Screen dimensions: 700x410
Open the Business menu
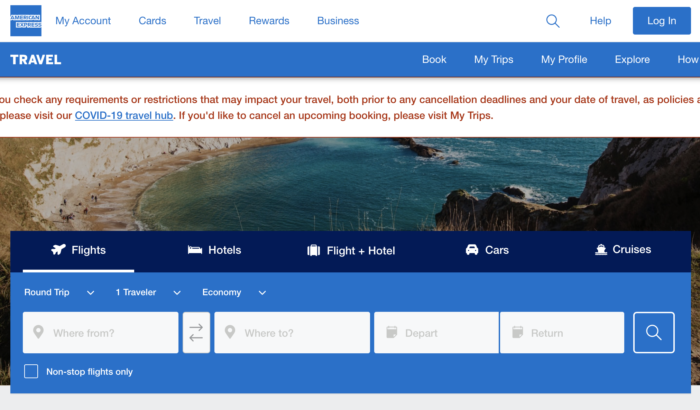pyautogui.click(x=338, y=21)
